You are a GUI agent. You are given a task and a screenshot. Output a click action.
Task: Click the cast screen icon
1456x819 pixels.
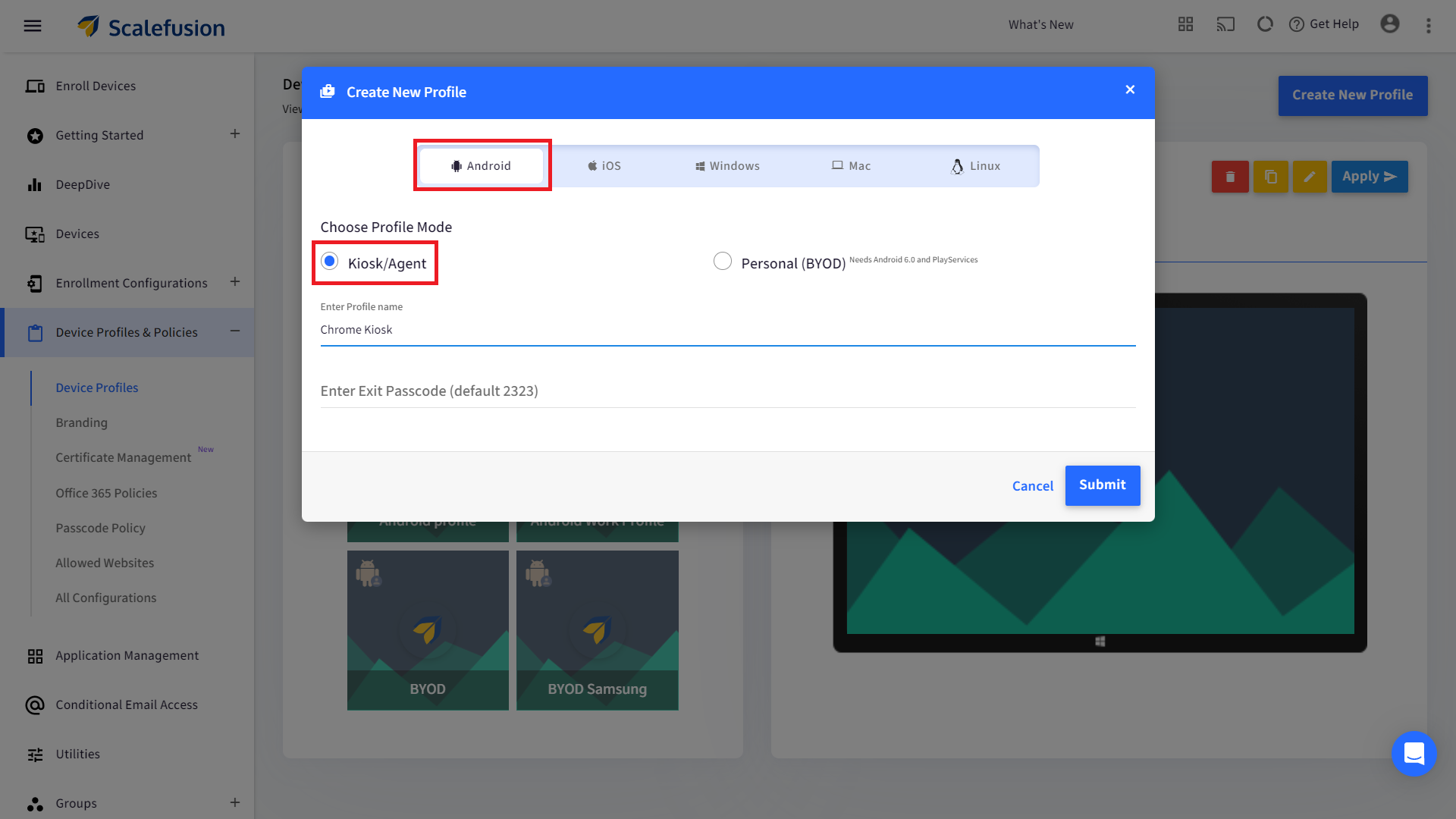[1225, 24]
